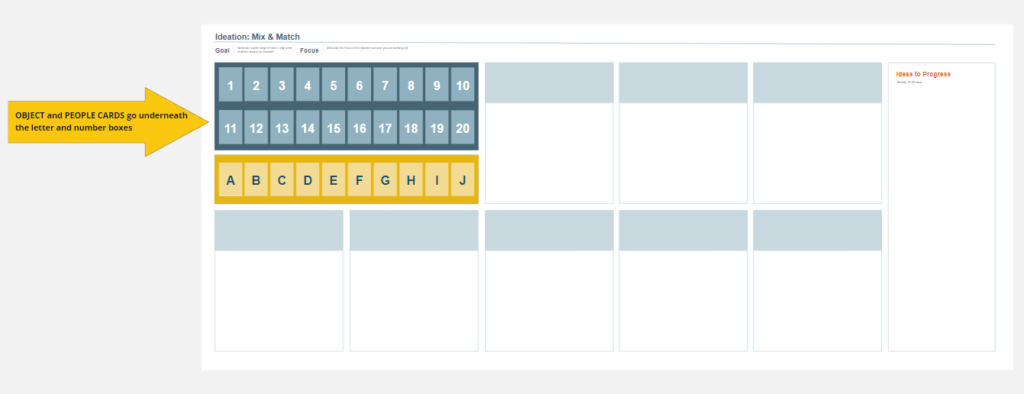
Task: Click the letter H card box
Action: coord(411,180)
